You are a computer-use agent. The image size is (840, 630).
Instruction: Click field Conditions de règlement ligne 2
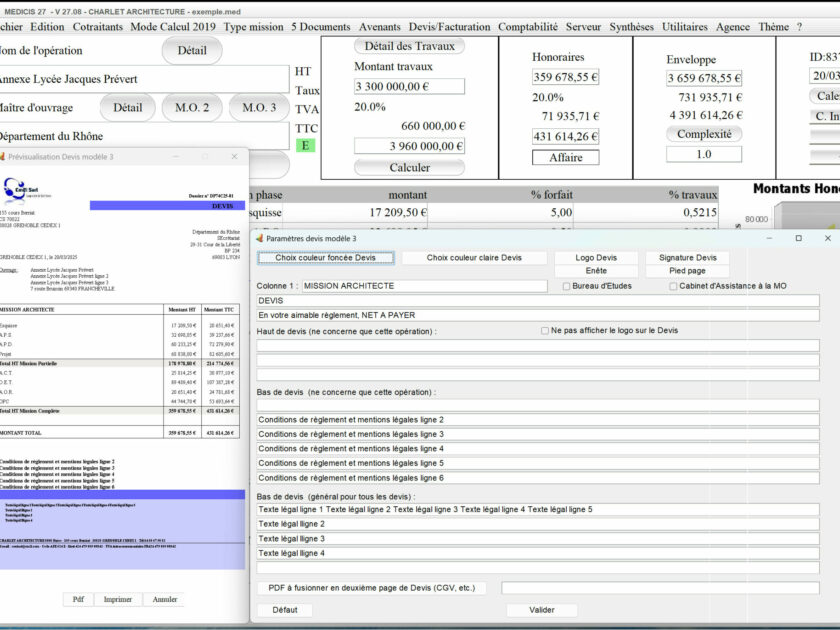tap(538, 419)
